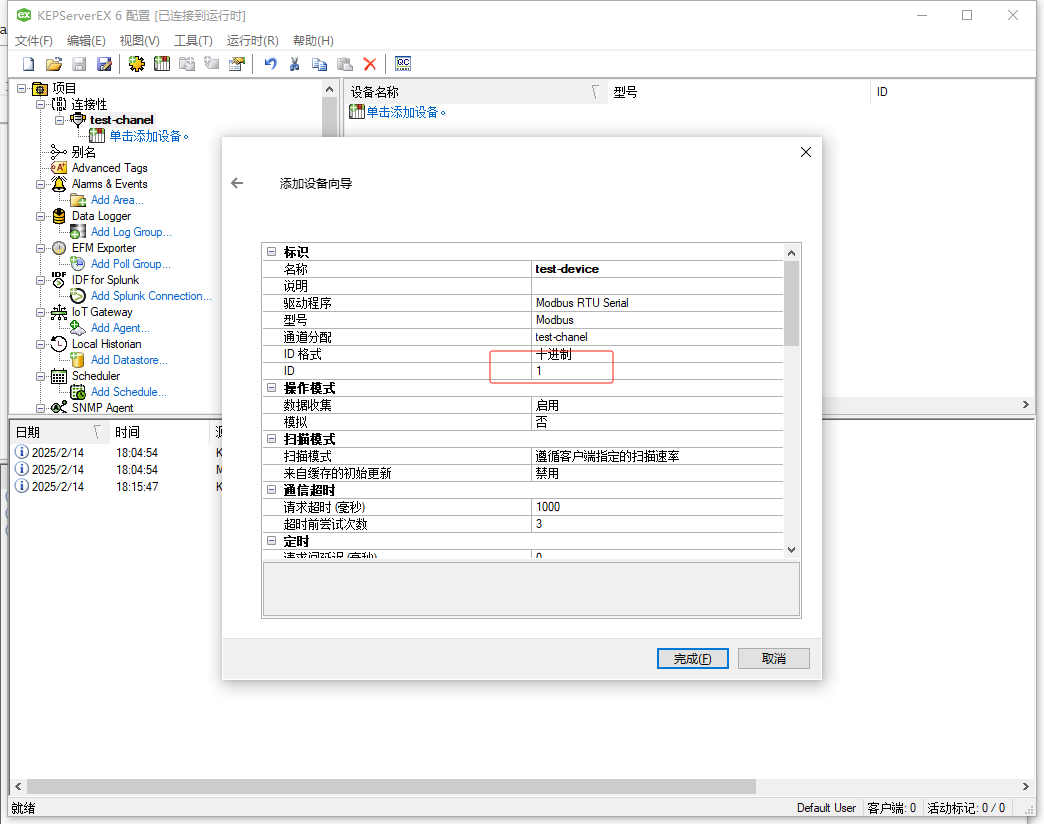Viewport: 1044px width, 824px height.
Task: Open the 工具(T) menu
Action: click(x=193, y=41)
